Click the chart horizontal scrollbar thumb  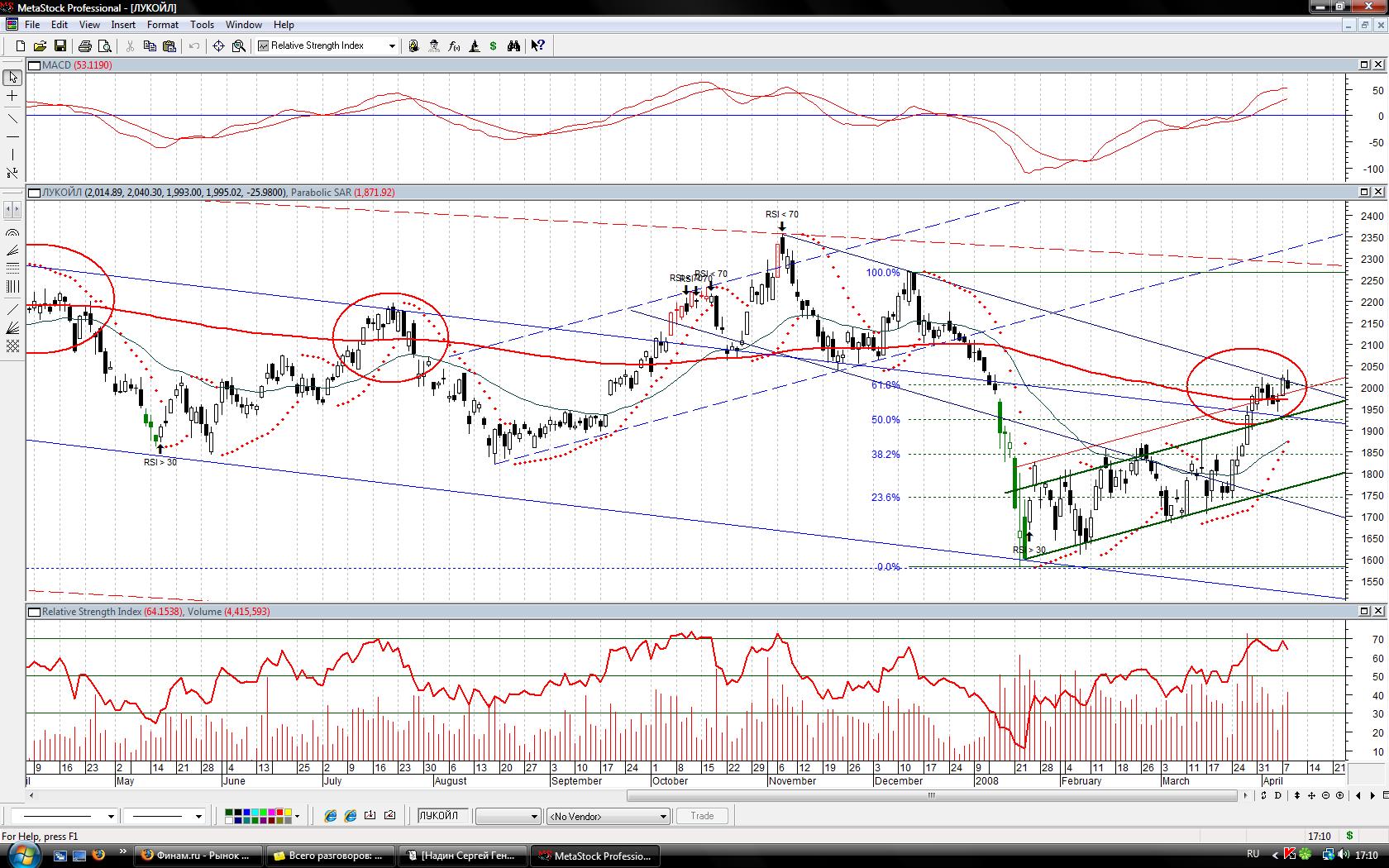point(933,796)
